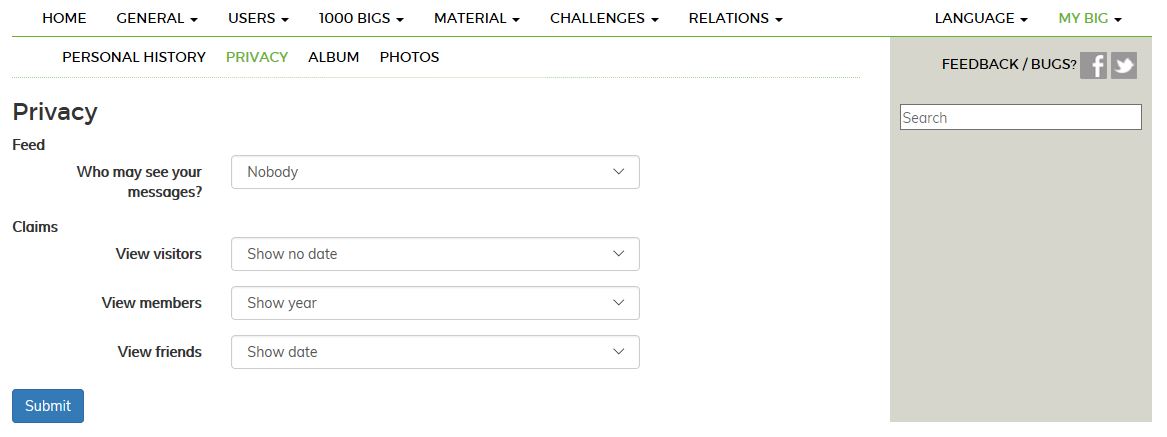The width and height of the screenshot is (1167, 437).
Task: Open the 1000 Bigs menu
Action: point(361,18)
